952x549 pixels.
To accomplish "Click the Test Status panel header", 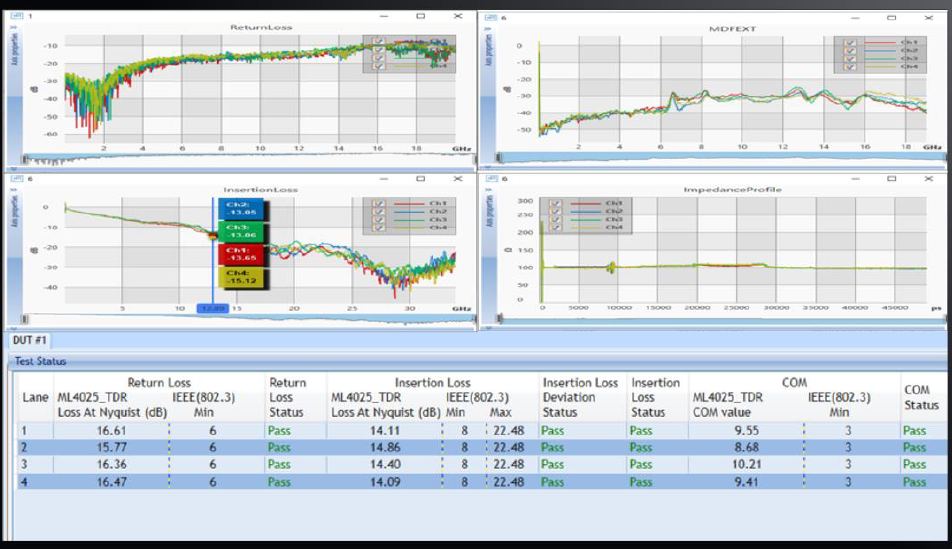I will point(40,361).
